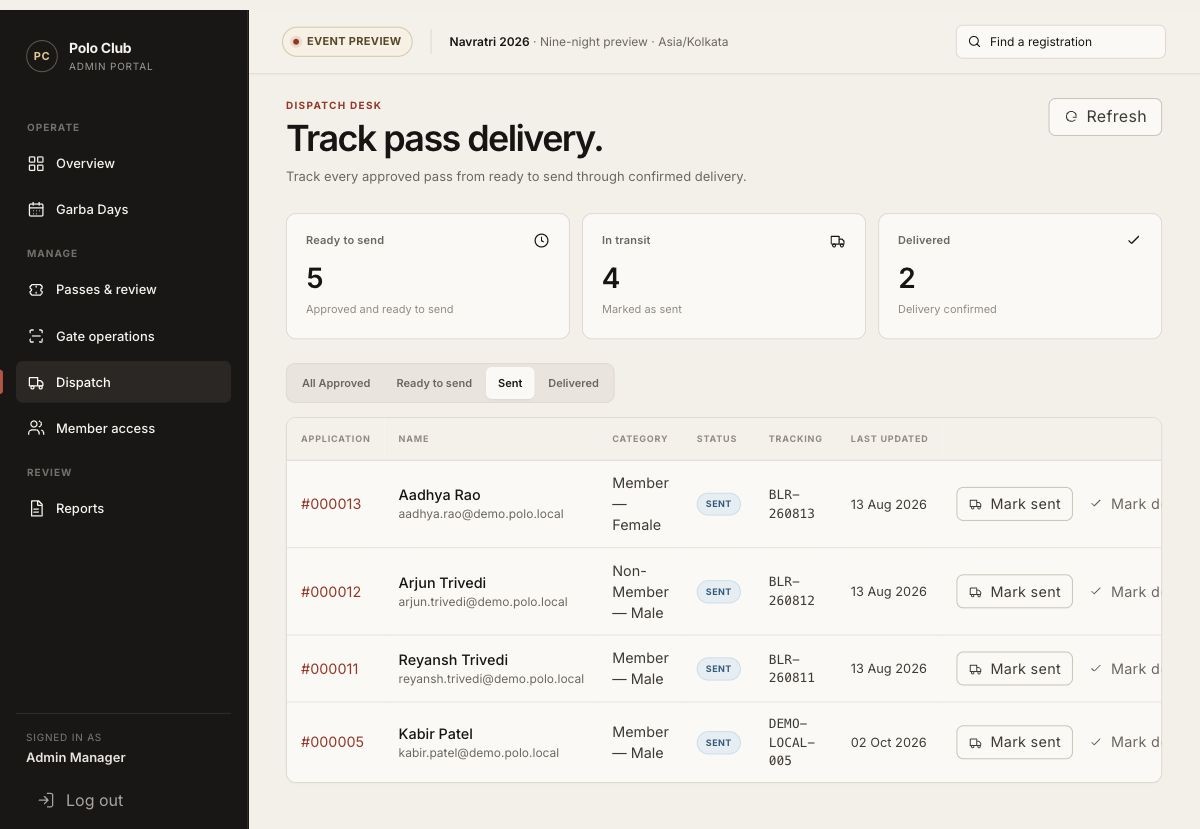Image resolution: width=1200 pixels, height=829 pixels.
Task: Click the In transit summary card
Action: click(724, 276)
